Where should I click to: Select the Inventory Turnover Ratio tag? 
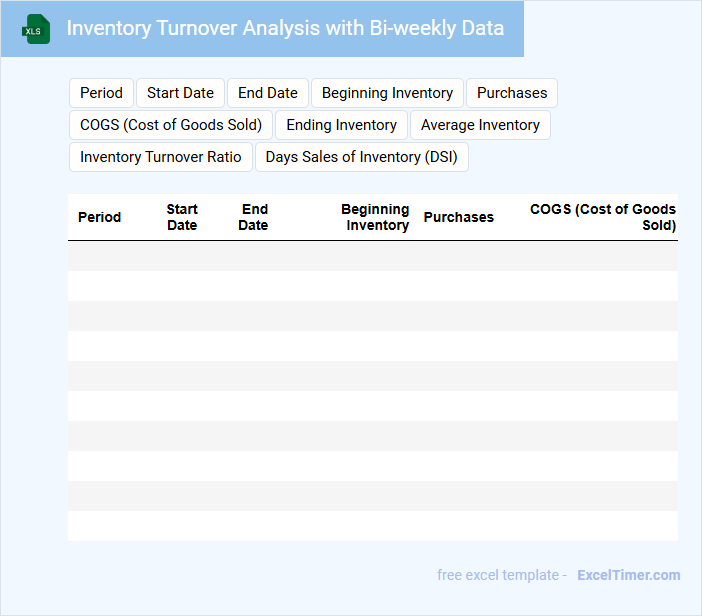coord(161,157)
